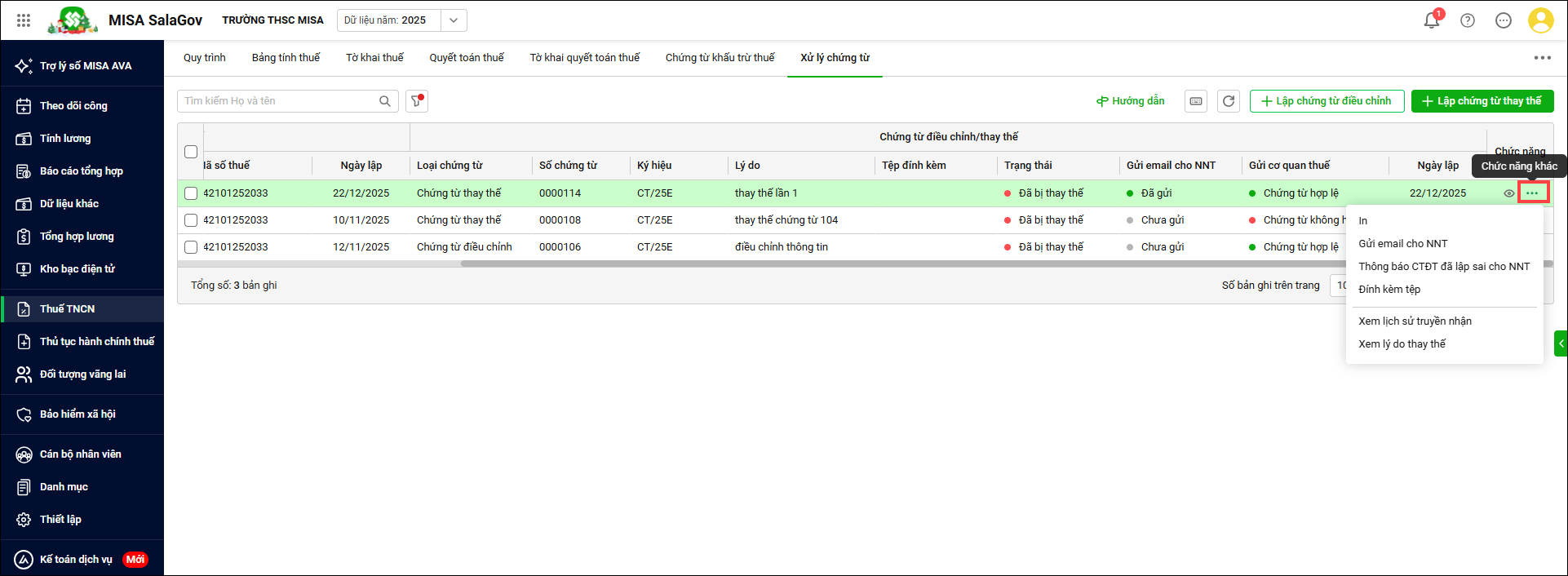Check the select-all header checkbox

point(191,152)
